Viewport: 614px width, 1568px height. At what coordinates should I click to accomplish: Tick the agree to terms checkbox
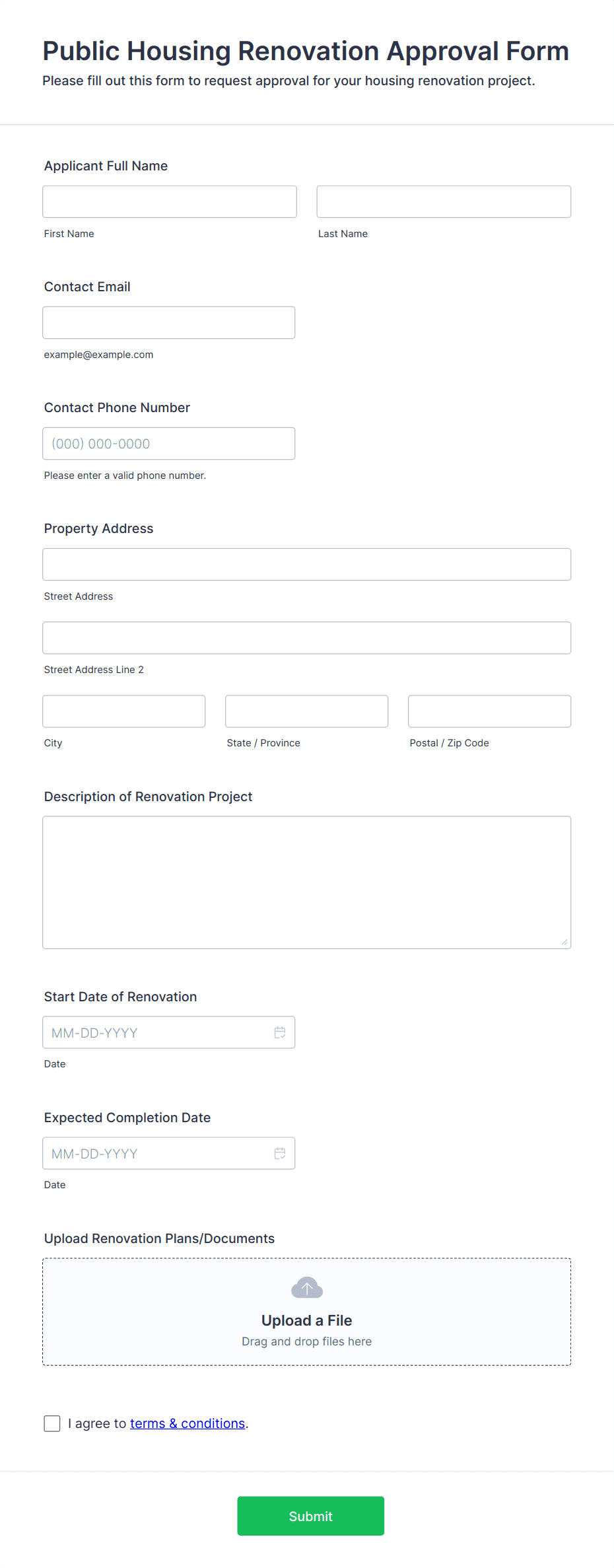52,1423
